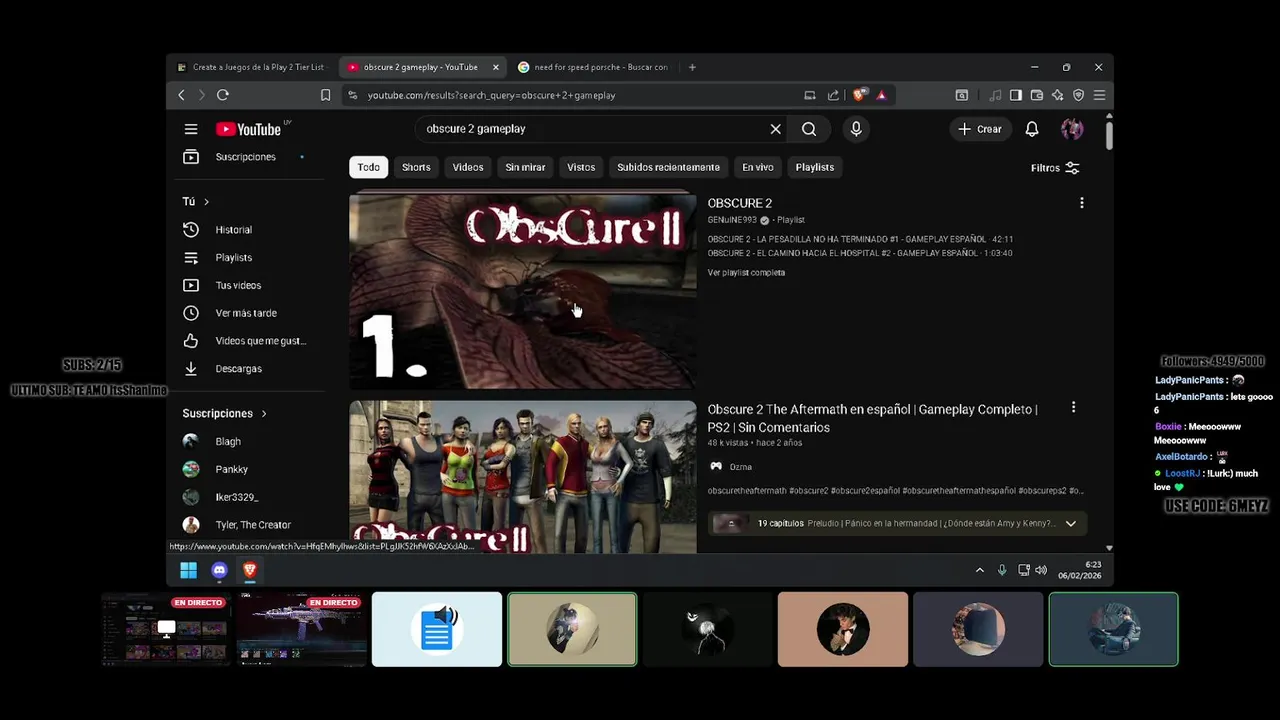Open Leo AI sparkle icon

1057,95
